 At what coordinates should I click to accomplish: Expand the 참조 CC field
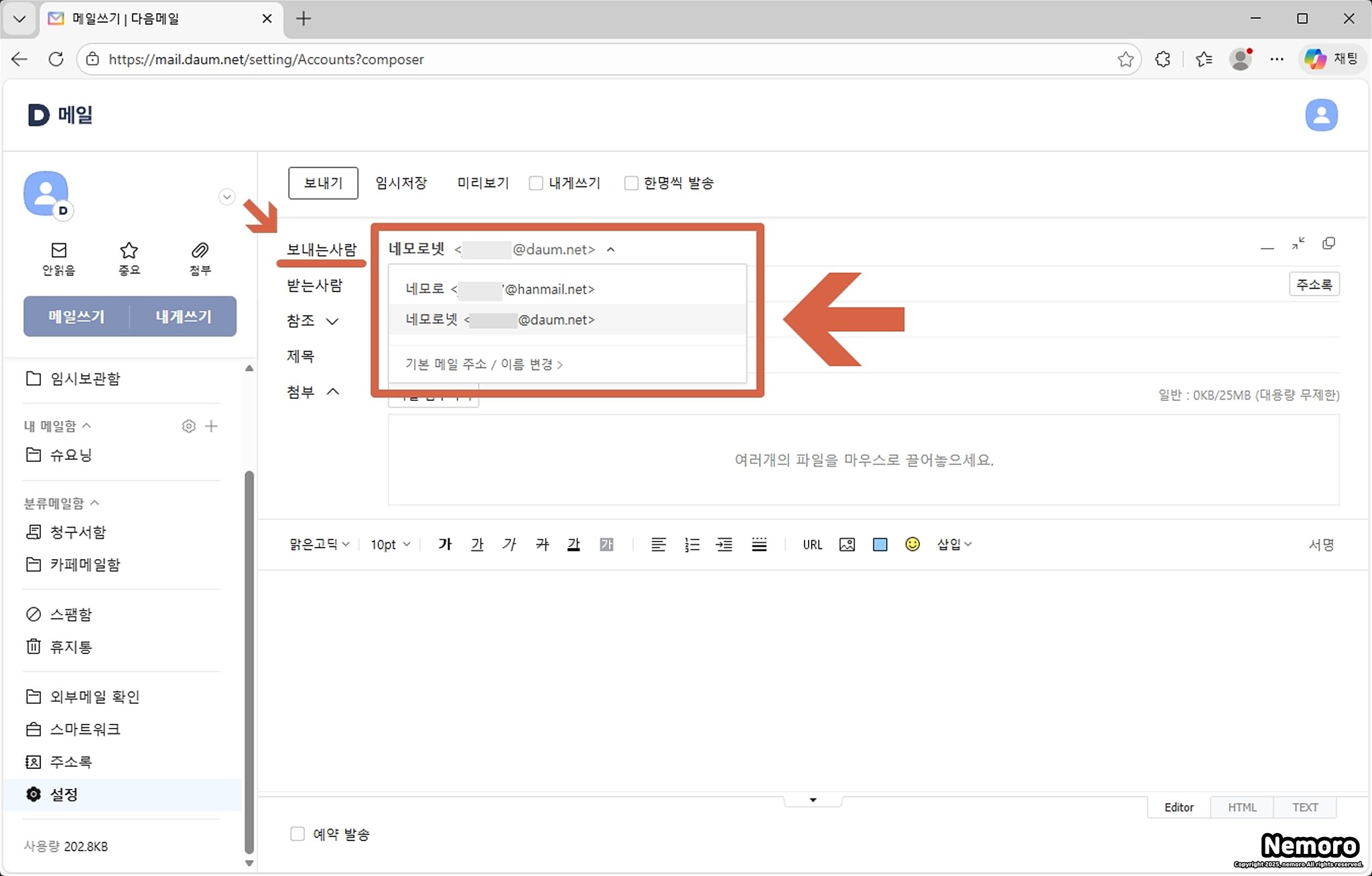332,321
